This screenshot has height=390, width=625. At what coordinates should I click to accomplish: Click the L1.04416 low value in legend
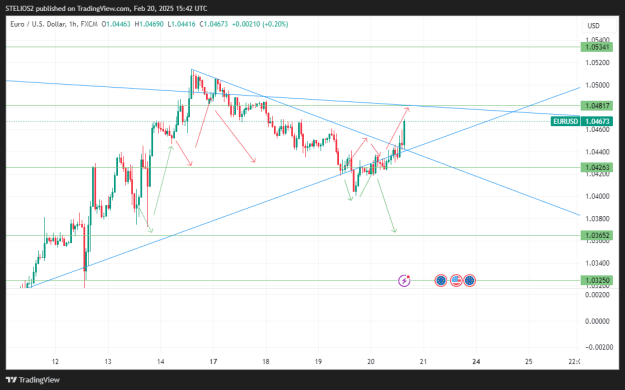(181, 24)
